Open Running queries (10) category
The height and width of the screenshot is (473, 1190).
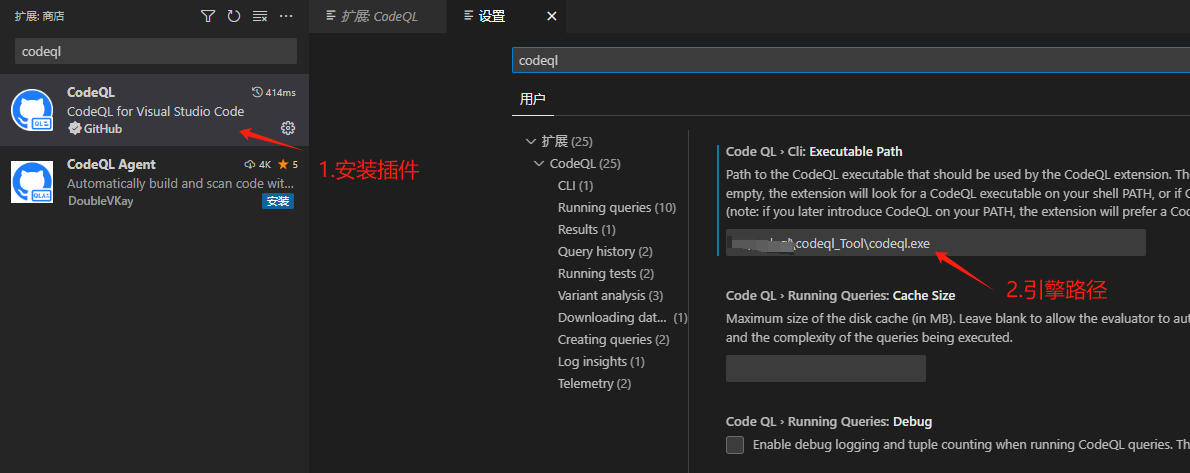pos(617,207)
